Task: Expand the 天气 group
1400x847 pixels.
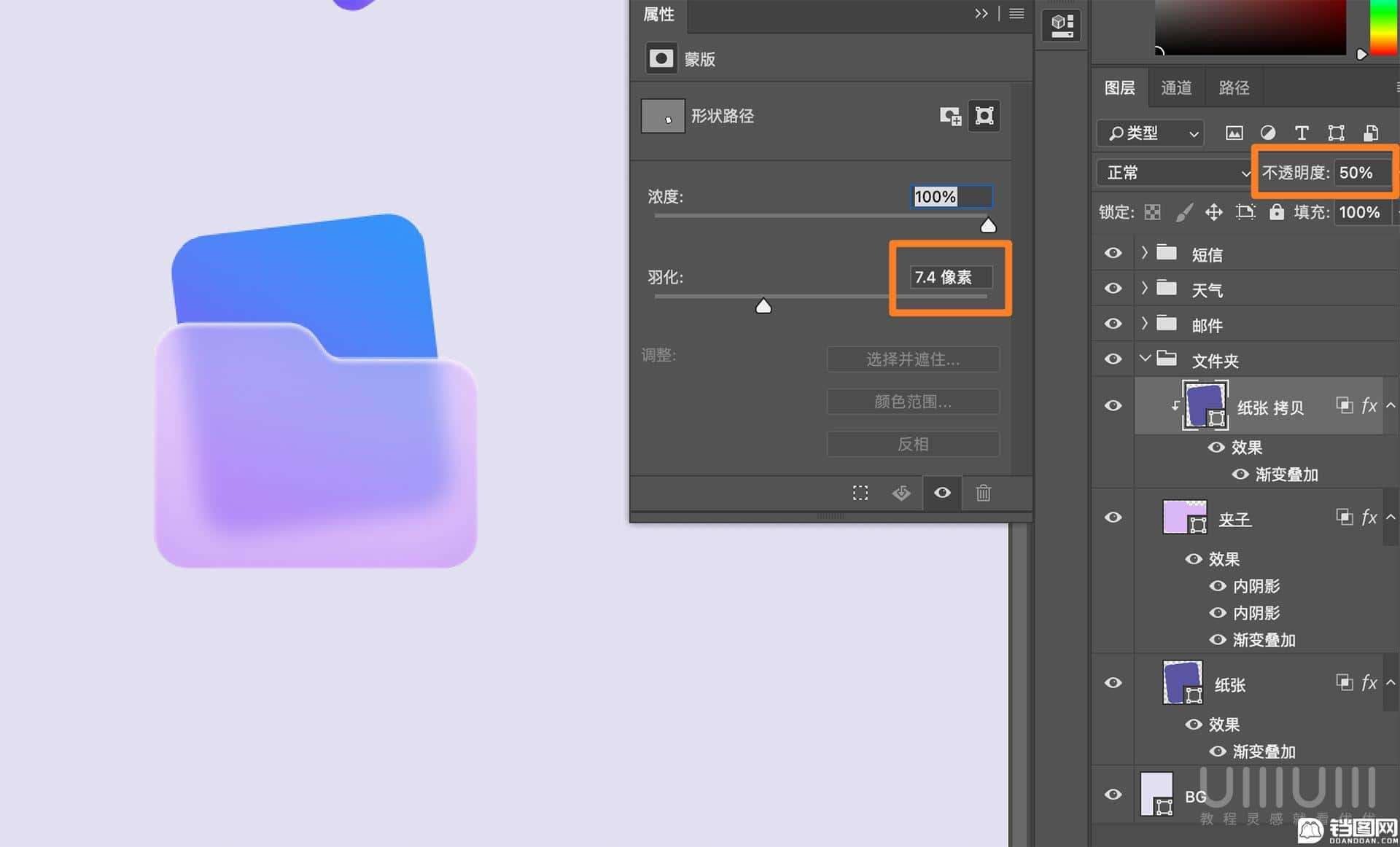Action: coord(1144,288)
